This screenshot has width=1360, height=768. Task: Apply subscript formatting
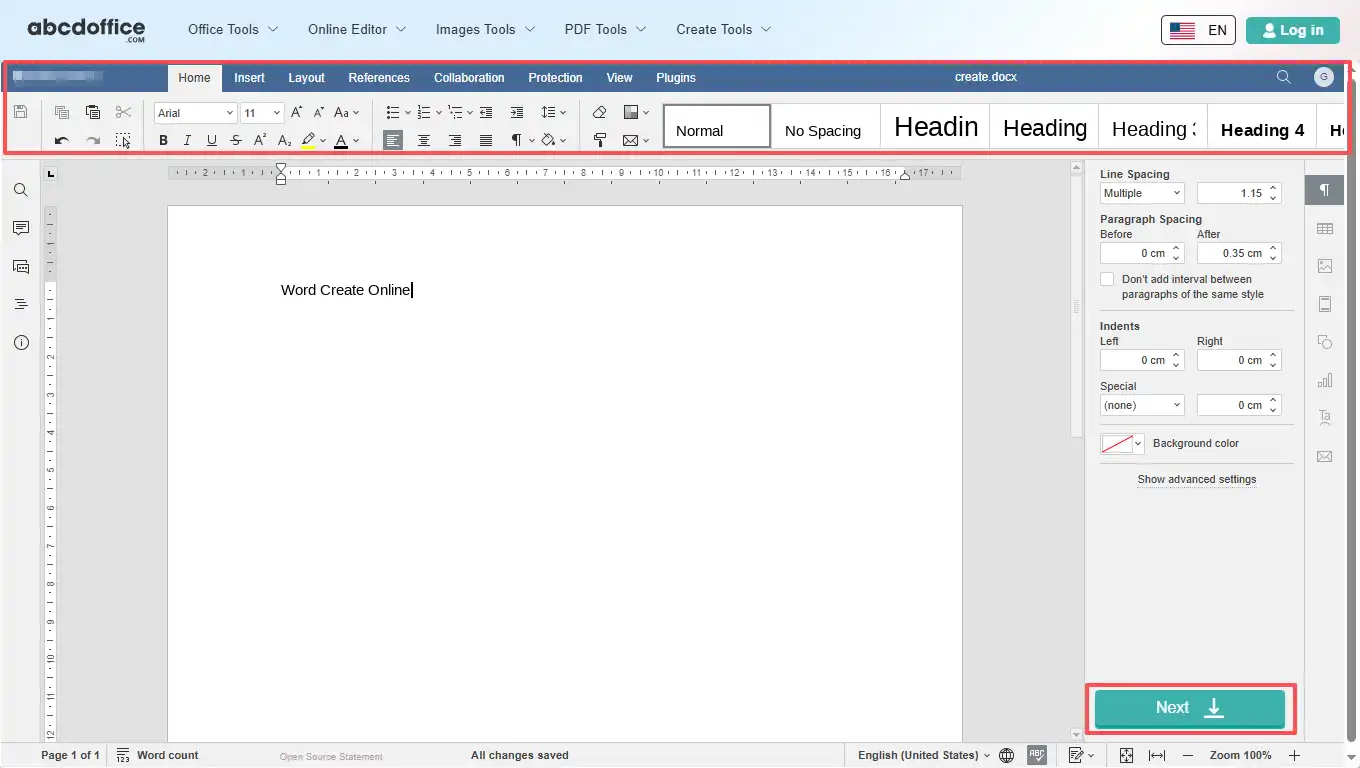284,140
